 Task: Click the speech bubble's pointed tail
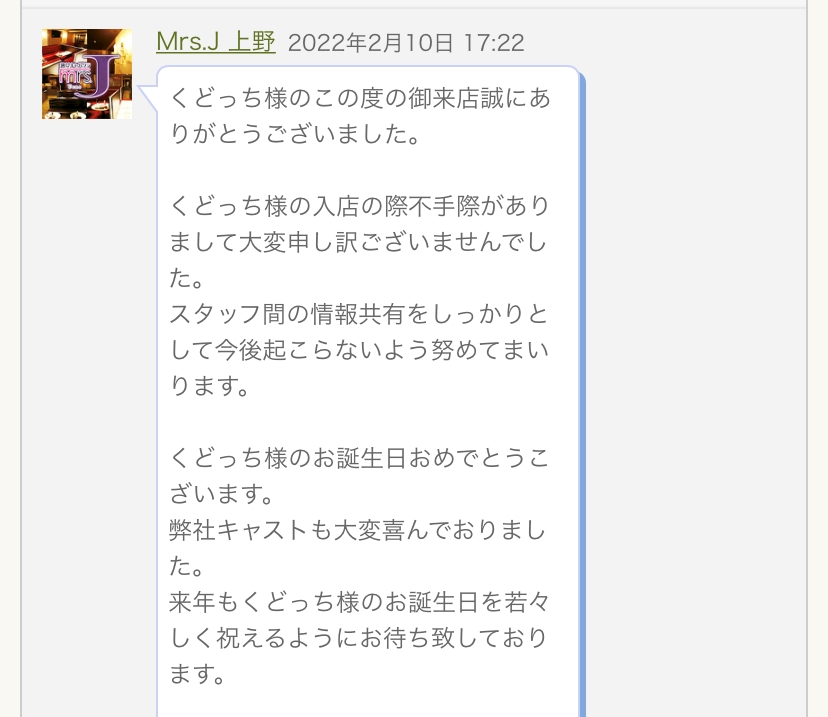(x=148, y=98)
